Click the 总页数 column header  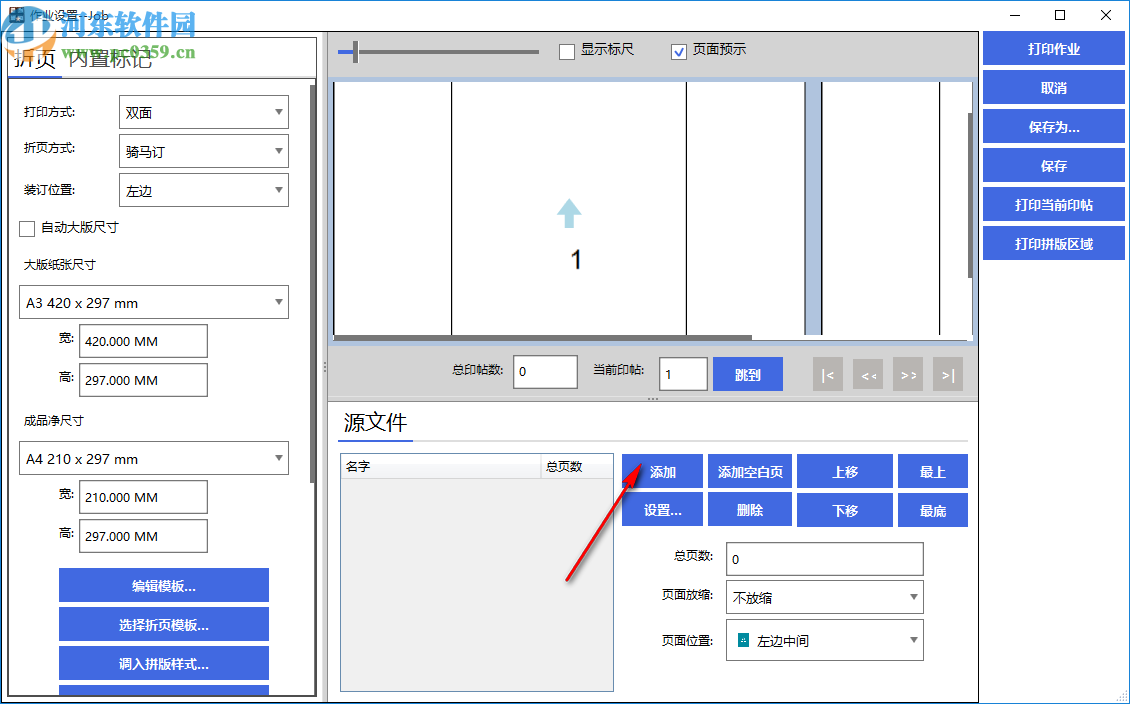click(577, 466)
